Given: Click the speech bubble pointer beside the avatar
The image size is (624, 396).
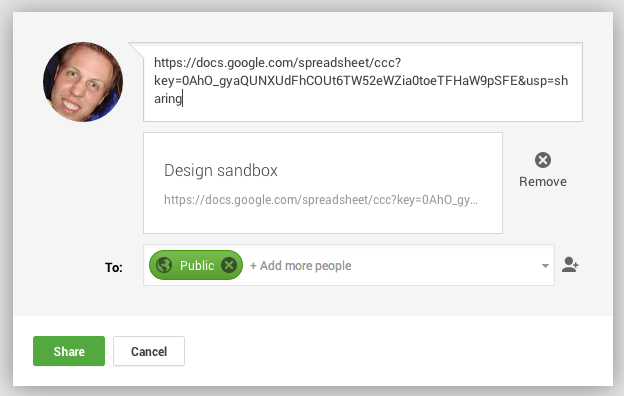Looking at the screenshot, I should pos(136,49).
